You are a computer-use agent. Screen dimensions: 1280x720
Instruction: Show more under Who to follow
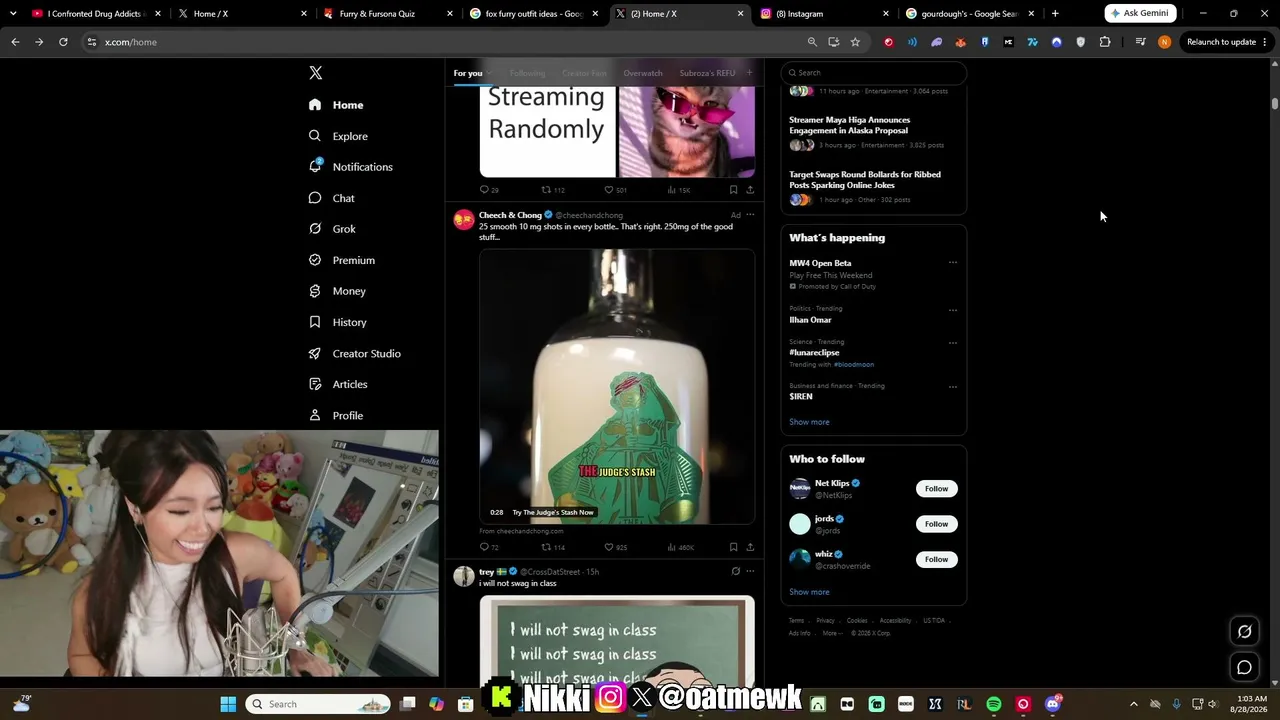pos(809,592)
